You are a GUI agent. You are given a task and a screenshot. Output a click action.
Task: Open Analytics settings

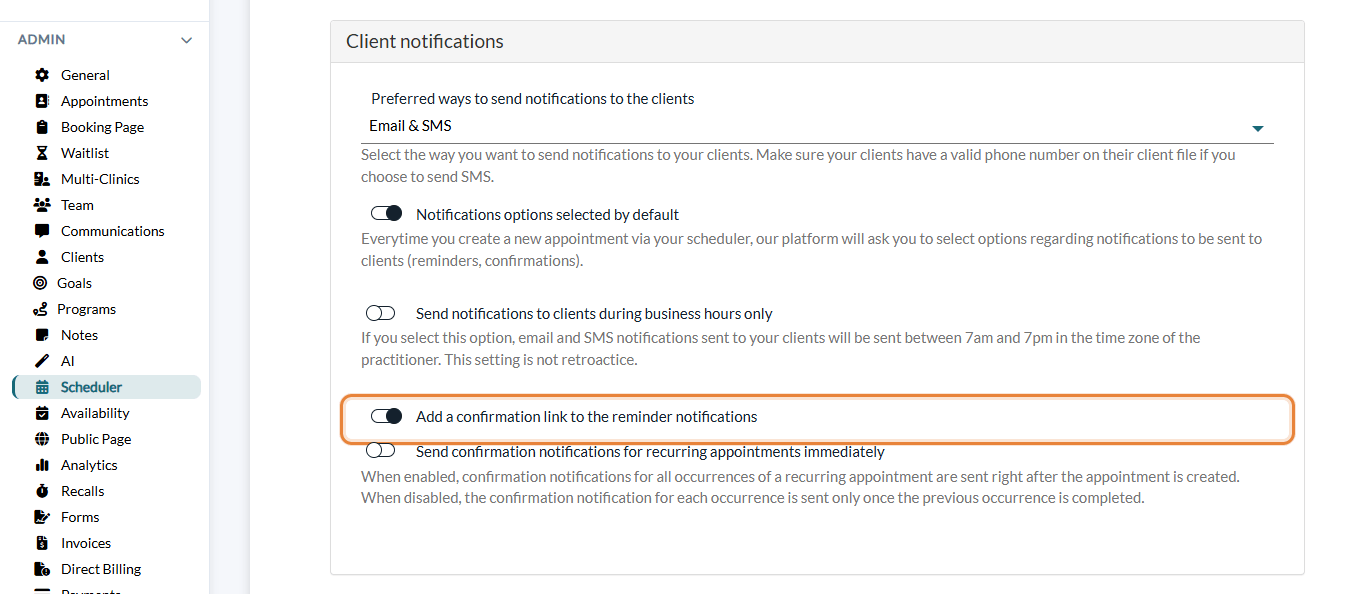tap(89, 465)
